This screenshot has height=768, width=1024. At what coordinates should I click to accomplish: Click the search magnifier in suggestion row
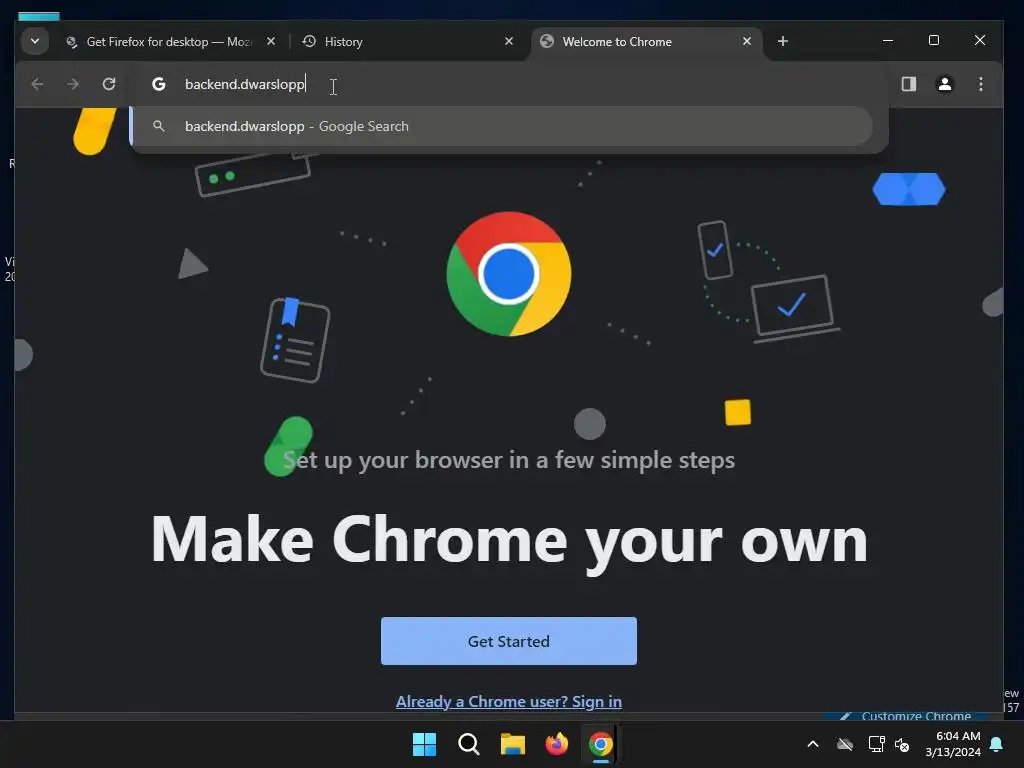tap(159, 126)
